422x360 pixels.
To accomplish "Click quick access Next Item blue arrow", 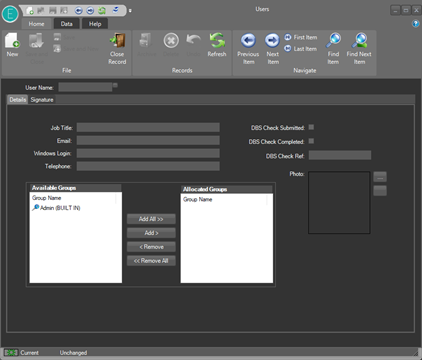I will tap(90, 11).
